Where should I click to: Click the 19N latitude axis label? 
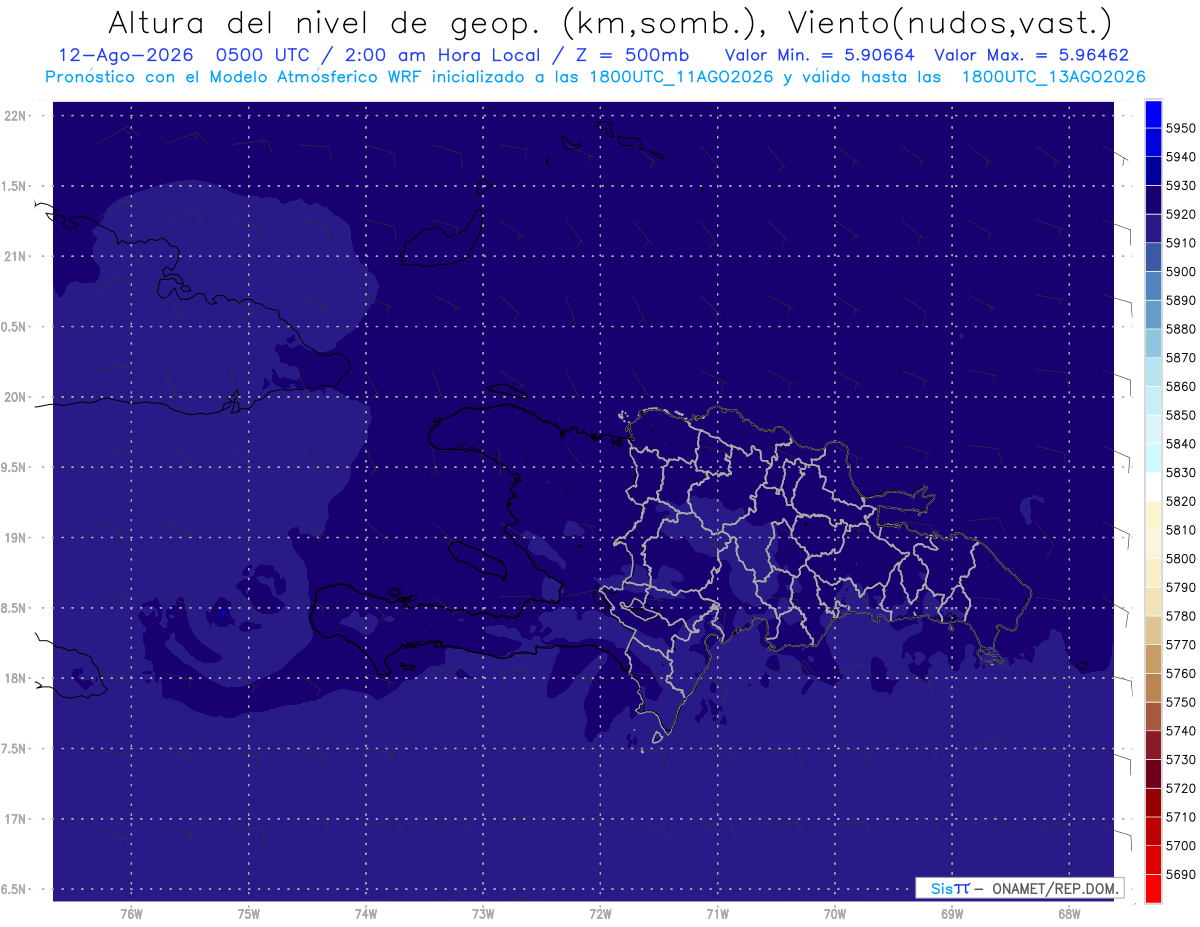(15, 538)
